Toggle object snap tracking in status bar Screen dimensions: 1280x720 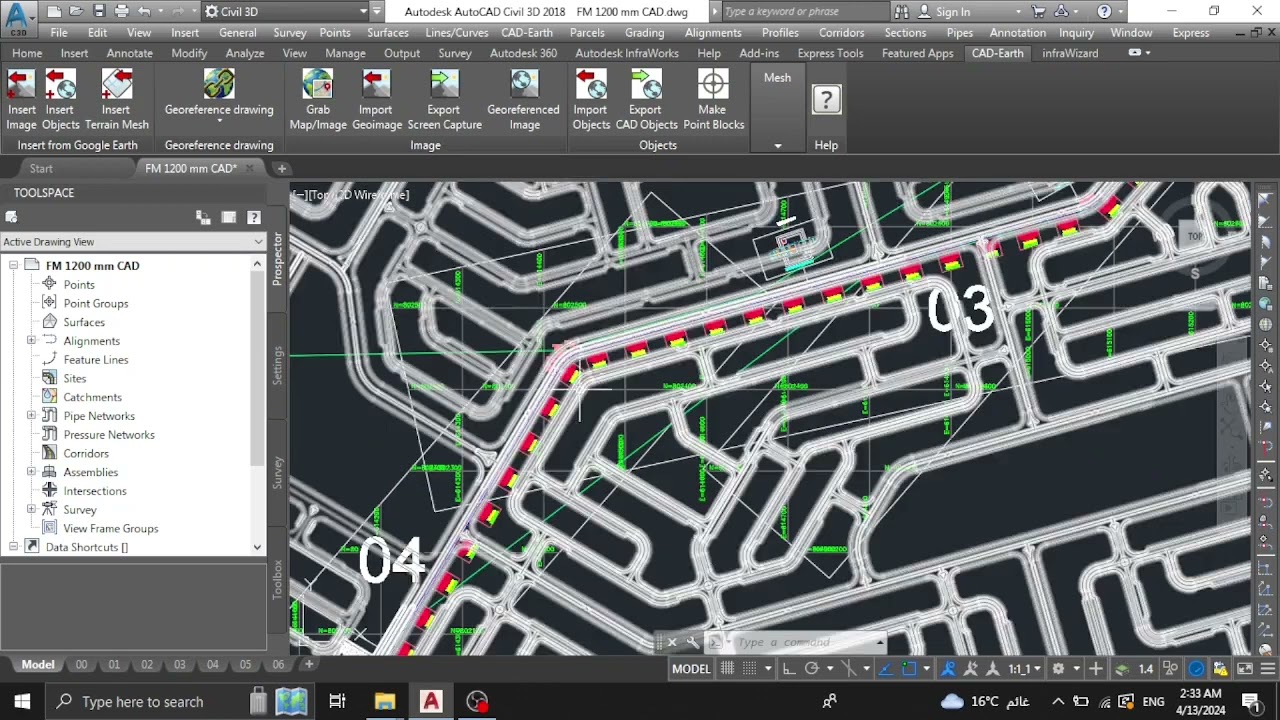pos(884,669)
